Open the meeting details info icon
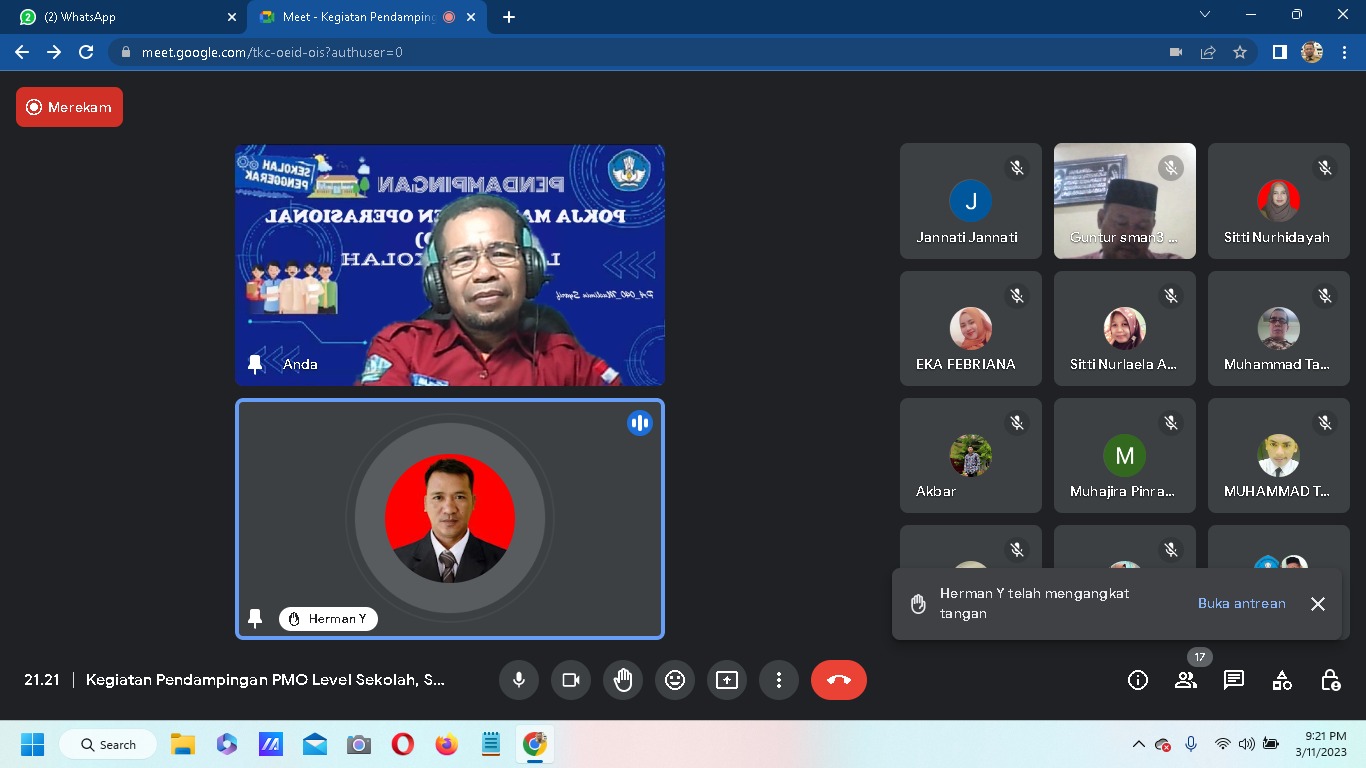The image size is (1366, 768). [x=1137, y=680]
